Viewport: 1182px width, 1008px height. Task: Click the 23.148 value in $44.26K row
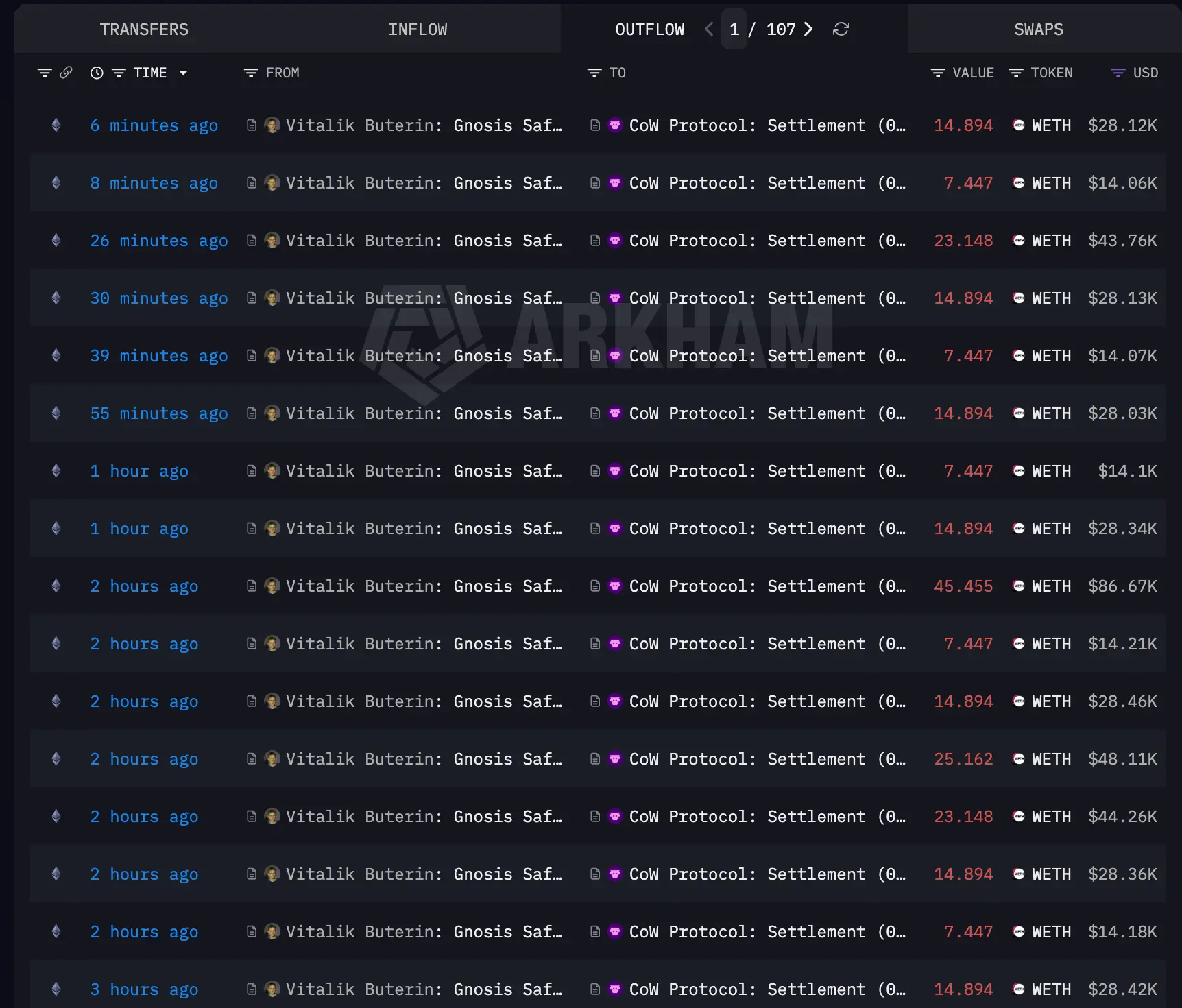click(x=963, y=817)
